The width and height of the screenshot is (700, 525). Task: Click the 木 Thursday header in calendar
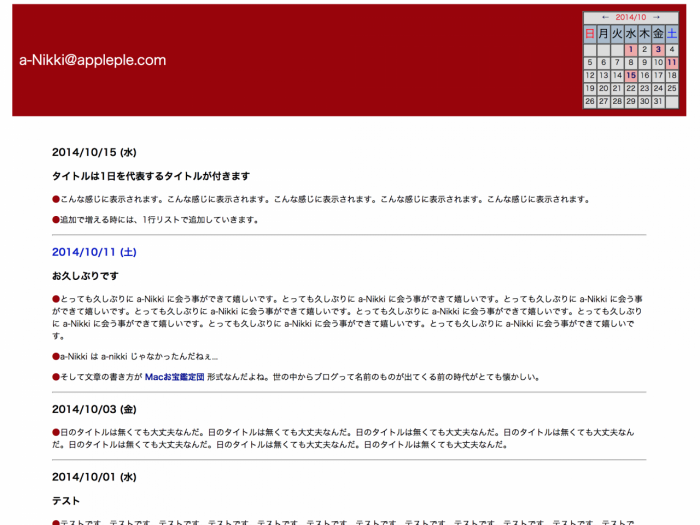tap(645, 33)
